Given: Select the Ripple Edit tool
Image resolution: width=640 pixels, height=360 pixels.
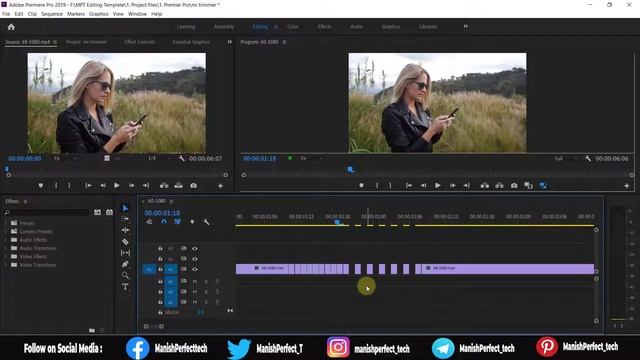Looking at the screenshot, I should coord(125,230).
